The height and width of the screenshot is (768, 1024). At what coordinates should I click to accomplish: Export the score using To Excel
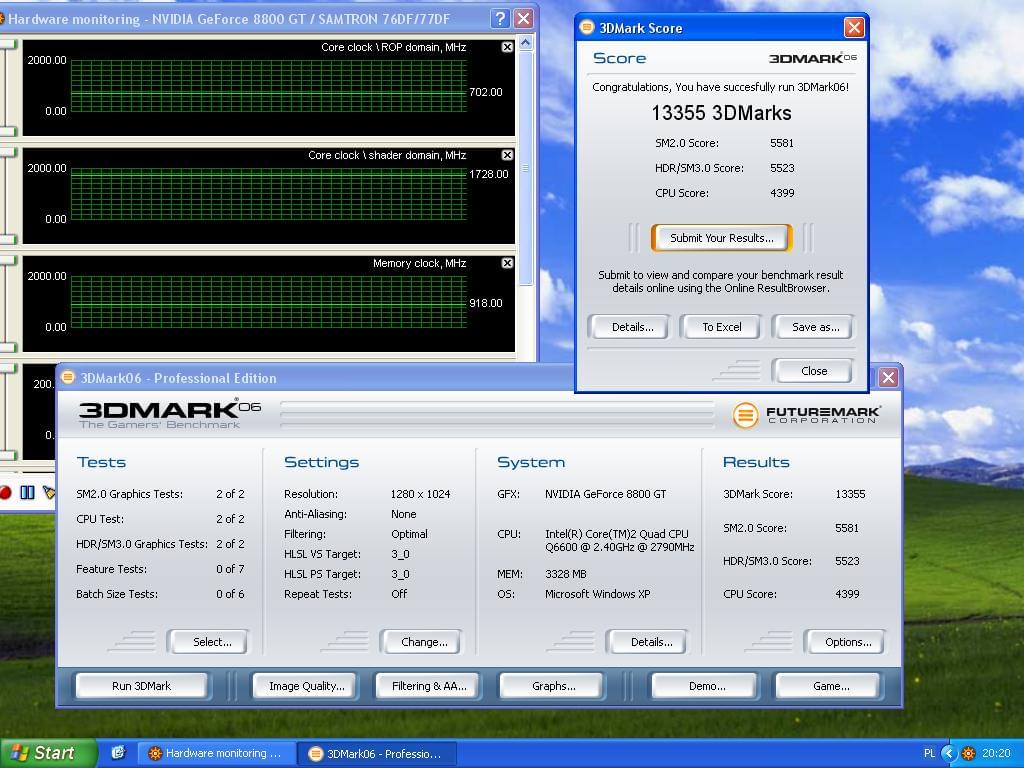[721, 327]
